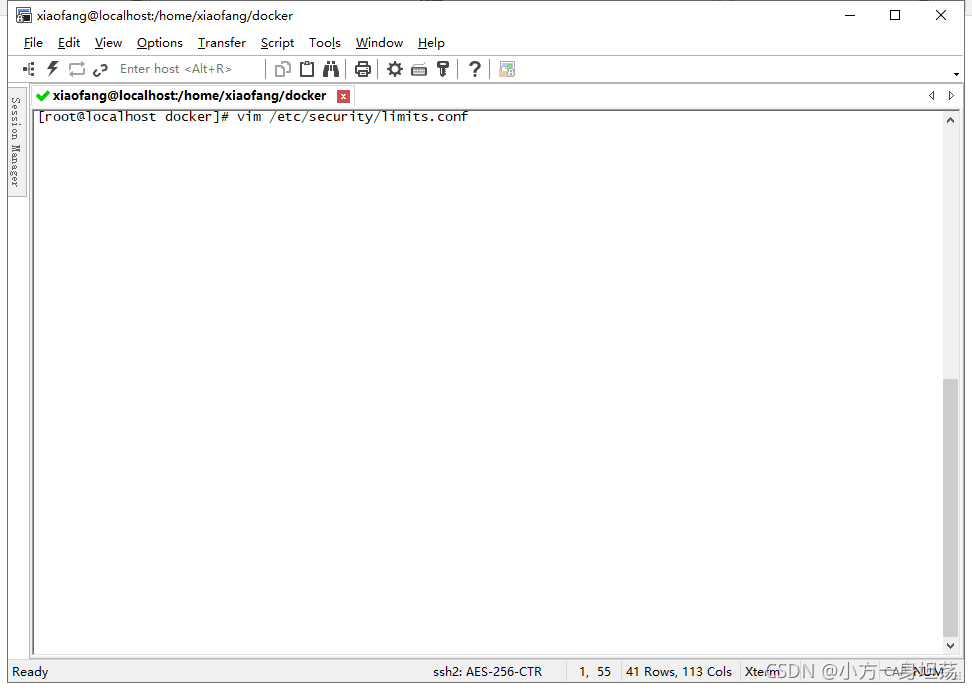The image size is (972, 690).
Task: Click the Public Key Assistant key icon
Action: 443,69
